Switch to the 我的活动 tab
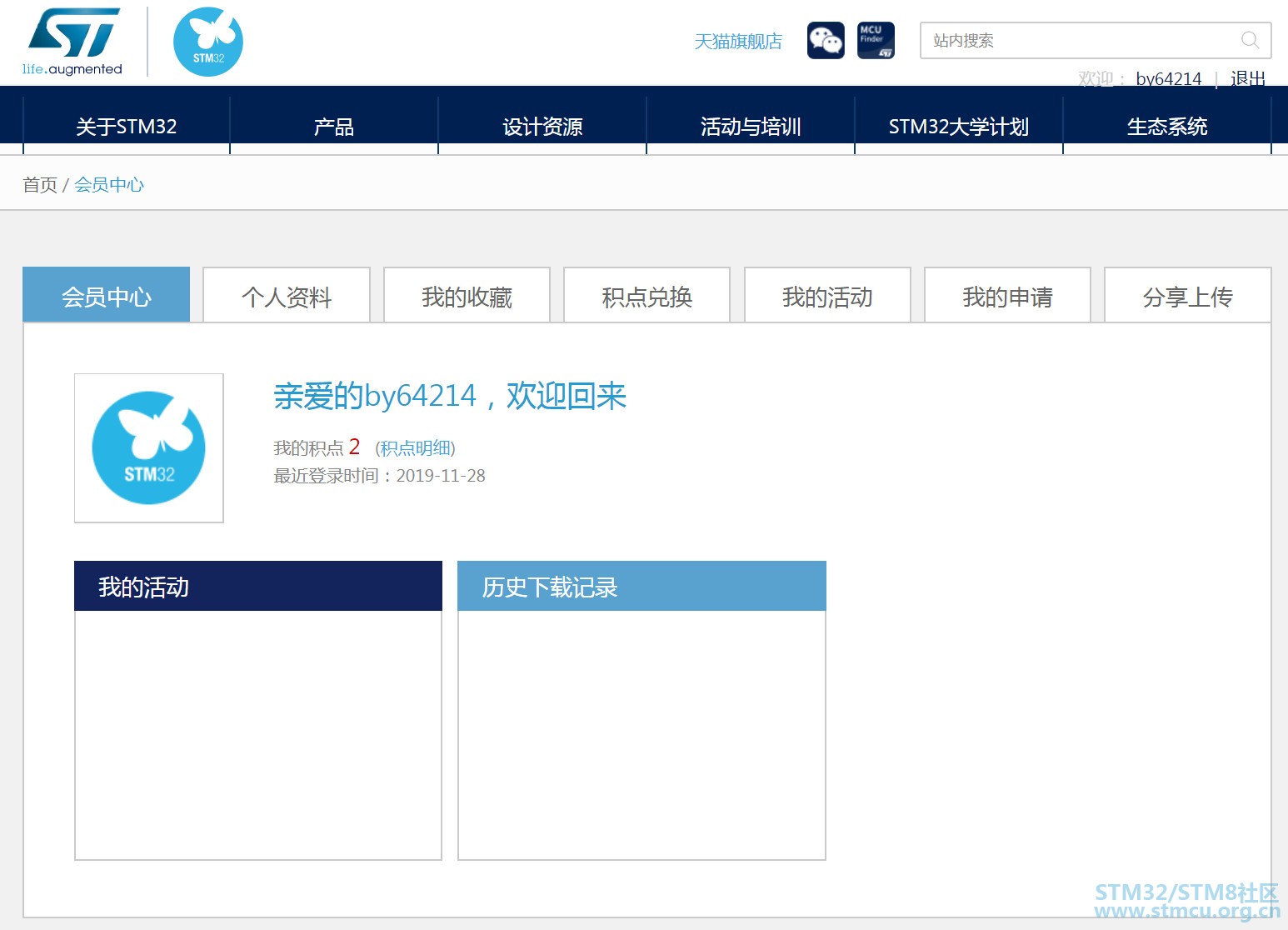 [x=827, y=295]
